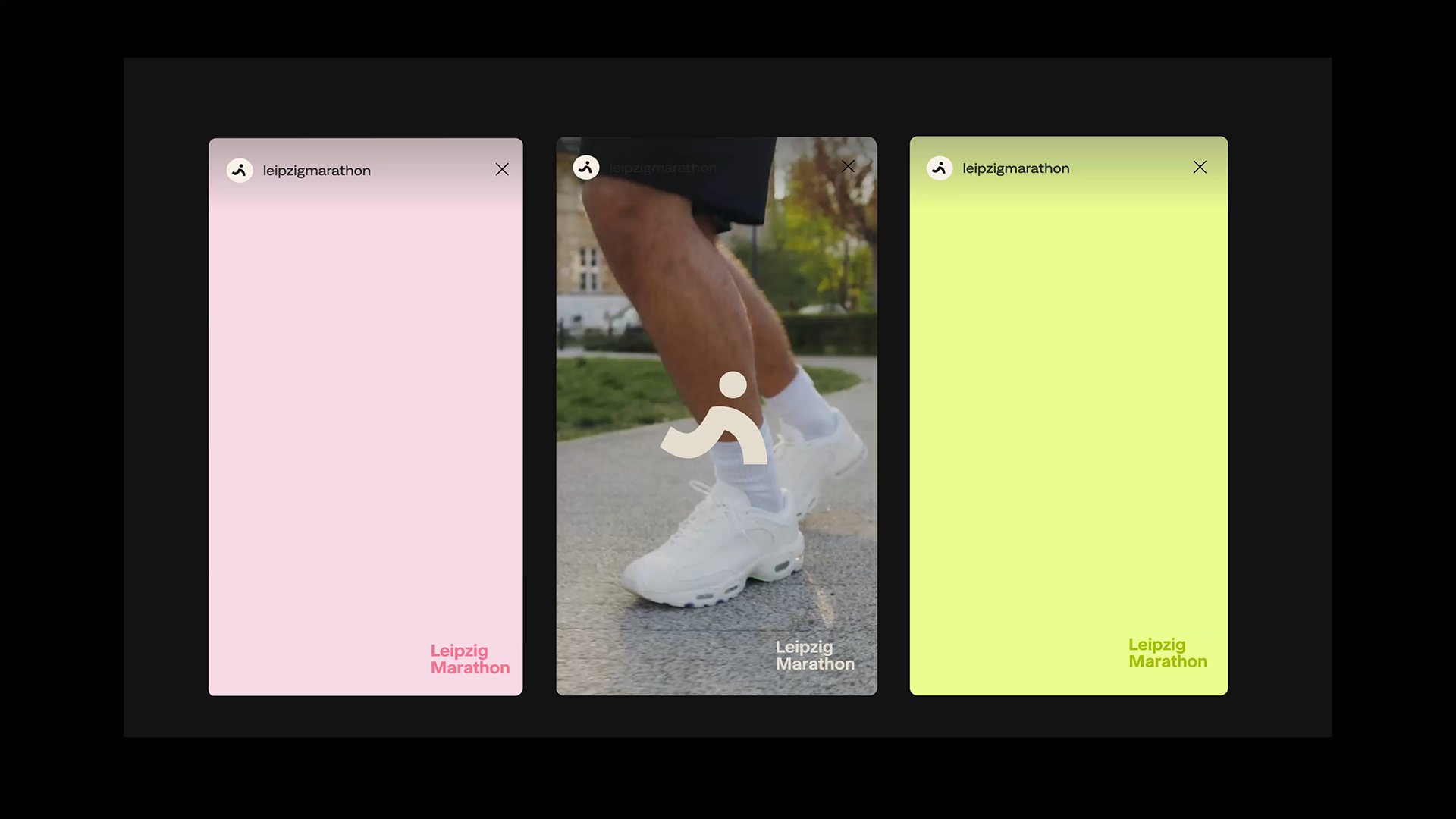Close the lime green story card
1456x819 pixels.
pos(1200,167)
